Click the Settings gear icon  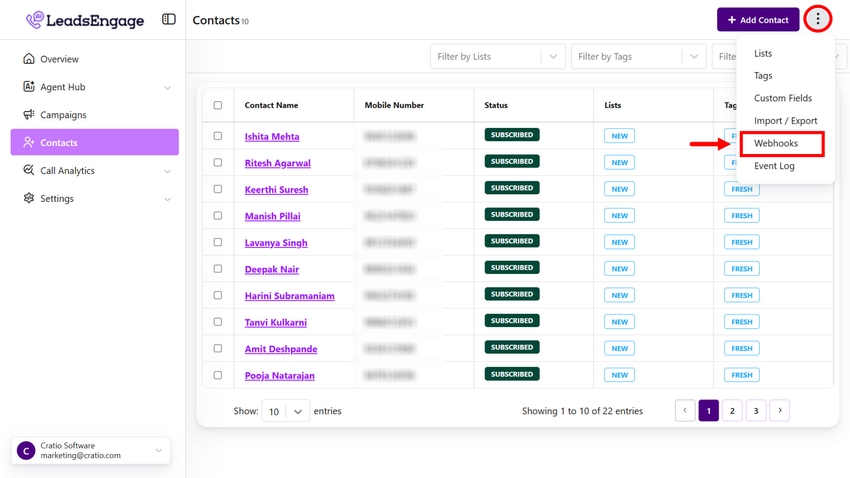tap(29, 199)
